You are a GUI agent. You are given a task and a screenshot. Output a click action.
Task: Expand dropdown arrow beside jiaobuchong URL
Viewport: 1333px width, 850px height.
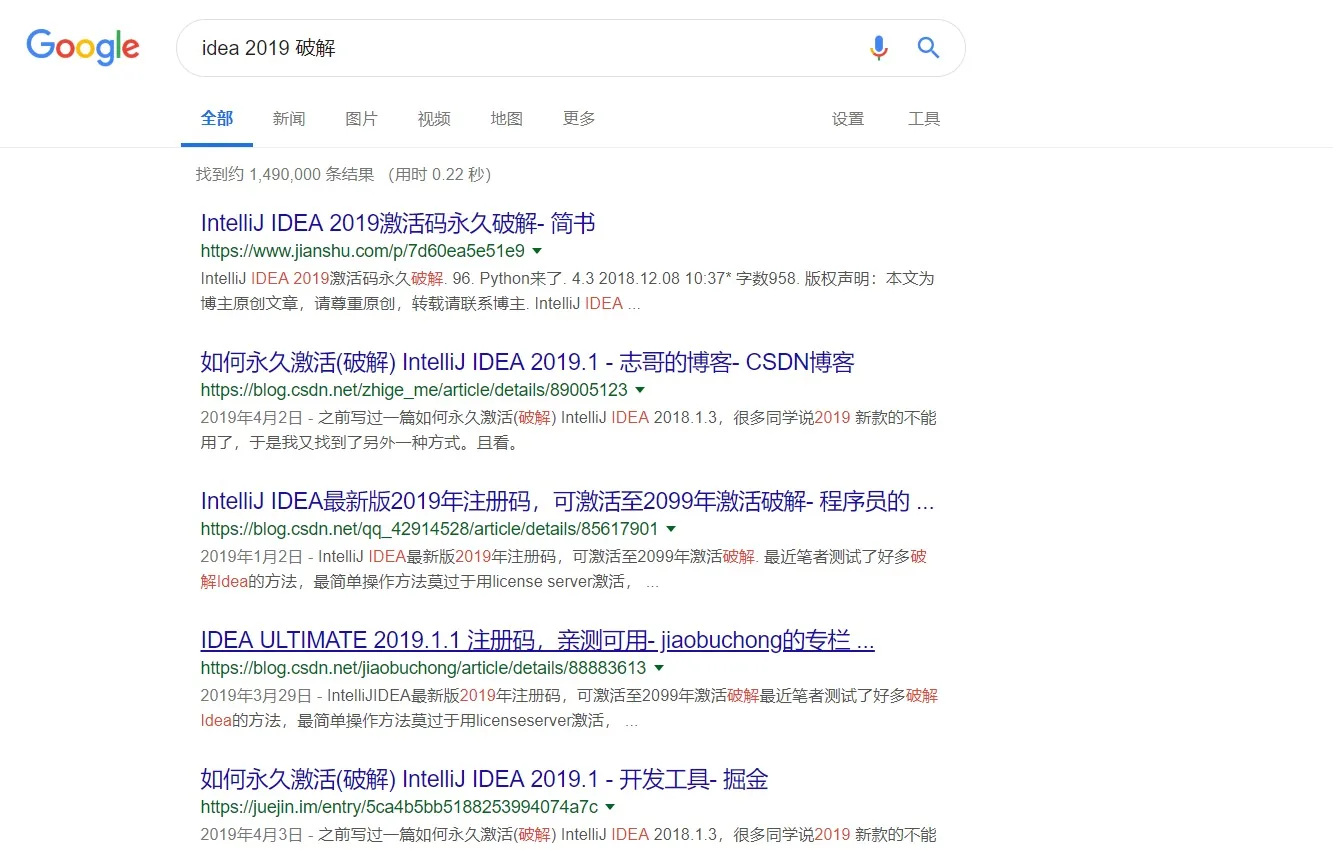point(659,668)
